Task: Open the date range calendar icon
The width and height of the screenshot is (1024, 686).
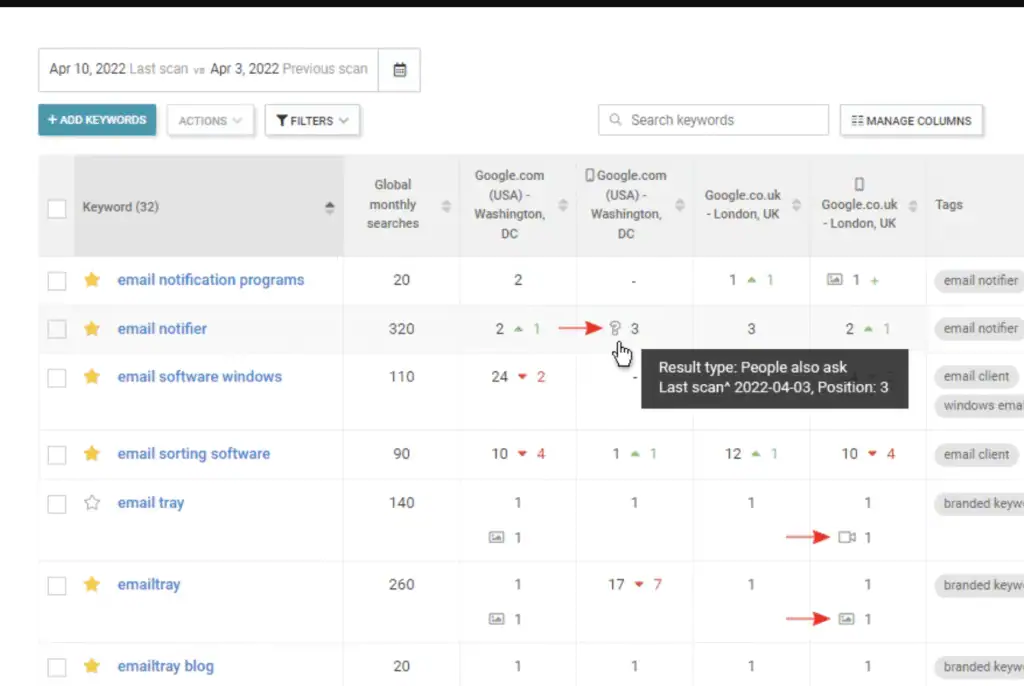Action: point(400,70)
